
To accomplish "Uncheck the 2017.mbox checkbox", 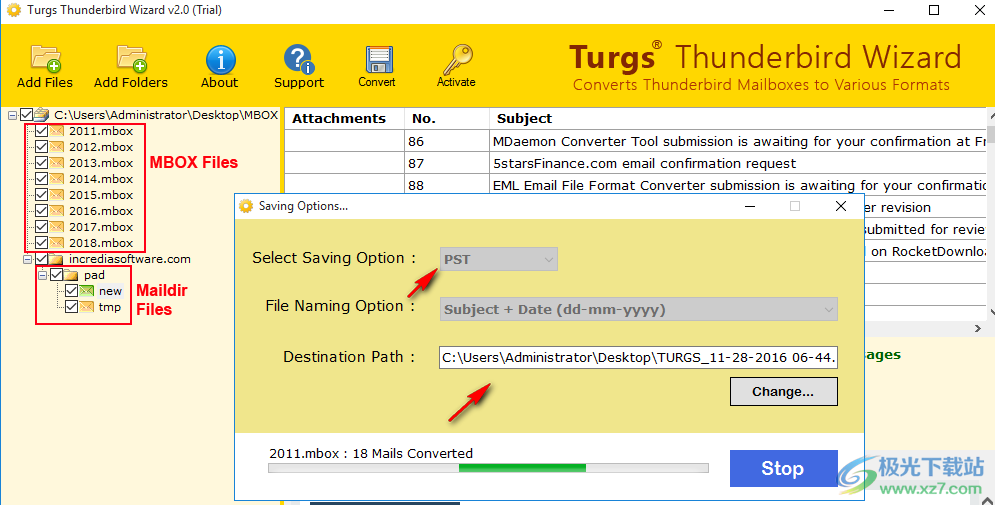I will 41,226.
